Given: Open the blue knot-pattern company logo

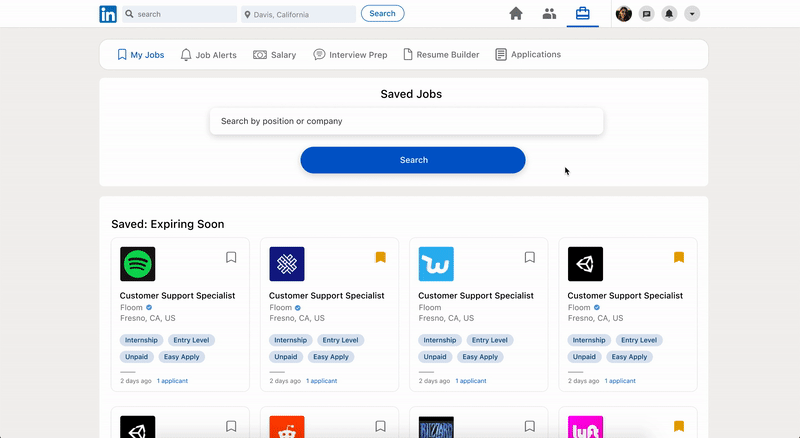Looking at the screenshot, I should click(287, 264).
